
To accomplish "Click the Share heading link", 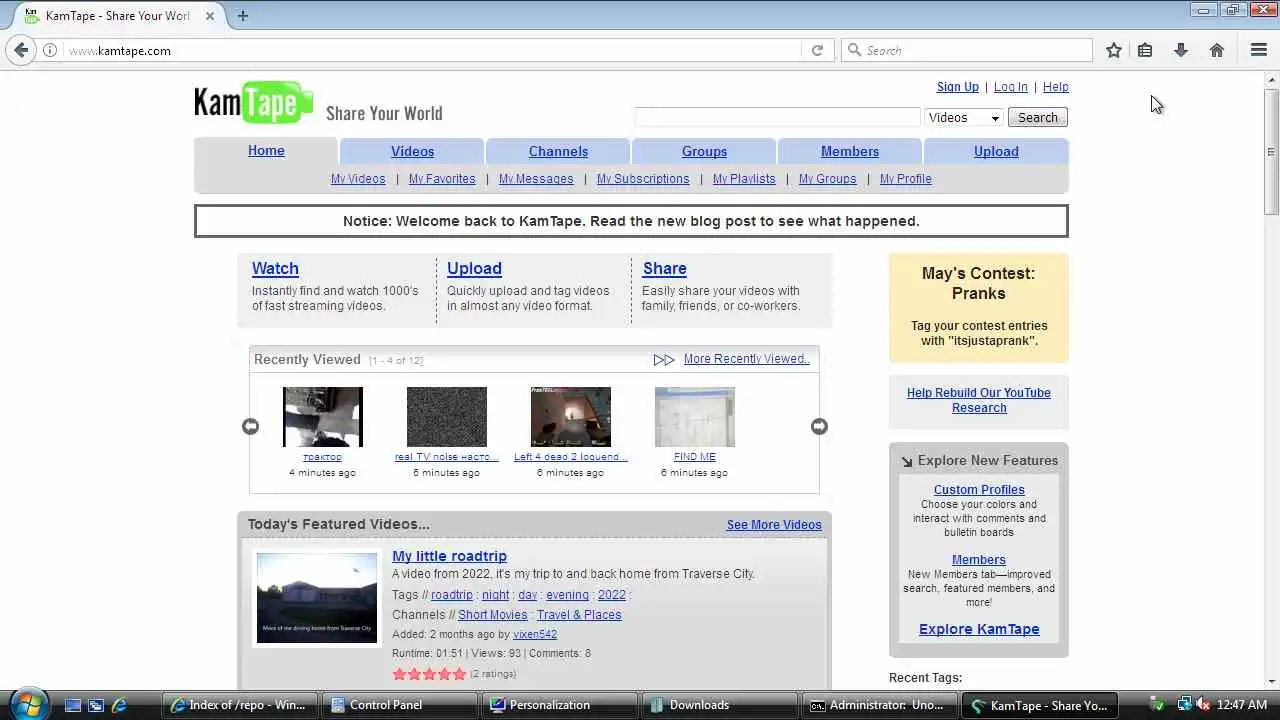I will [664, 268].
